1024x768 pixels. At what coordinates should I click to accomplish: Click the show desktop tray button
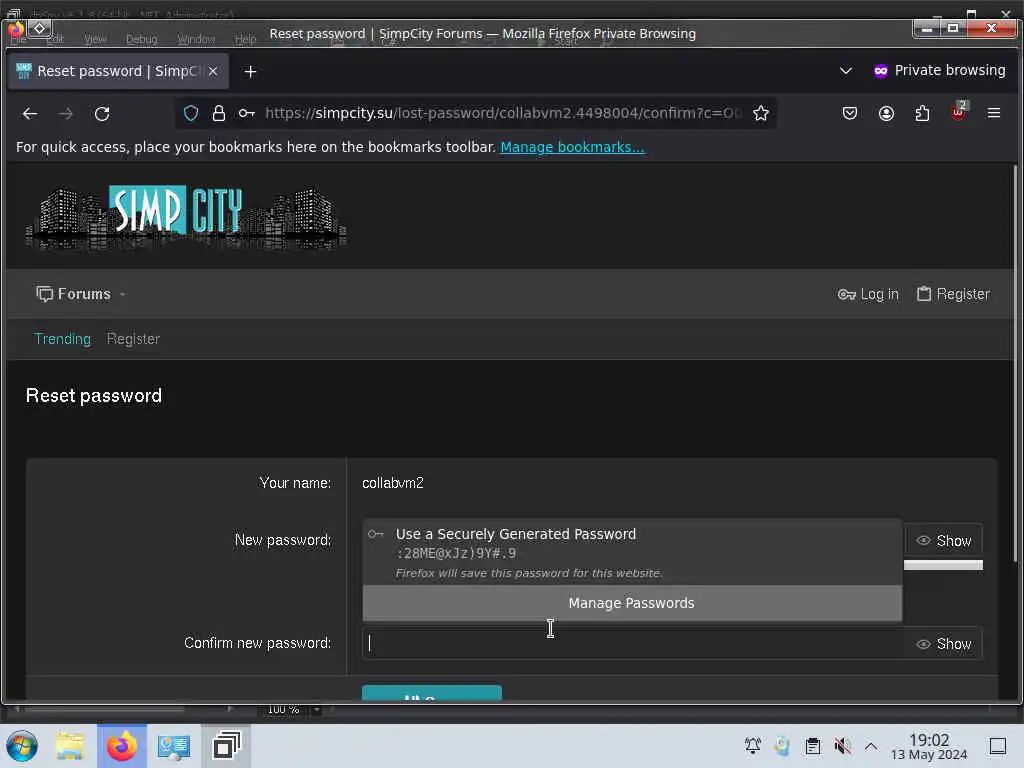[998, 746]
